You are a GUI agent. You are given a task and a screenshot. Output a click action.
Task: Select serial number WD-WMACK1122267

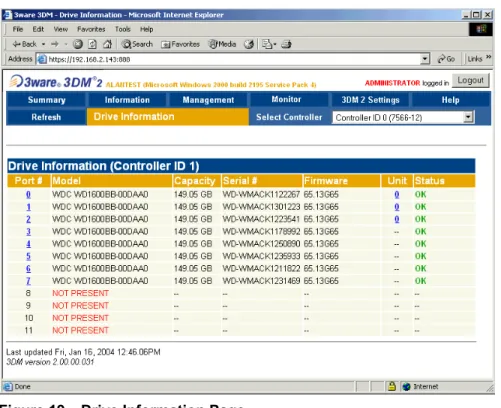tap(261, 194)
